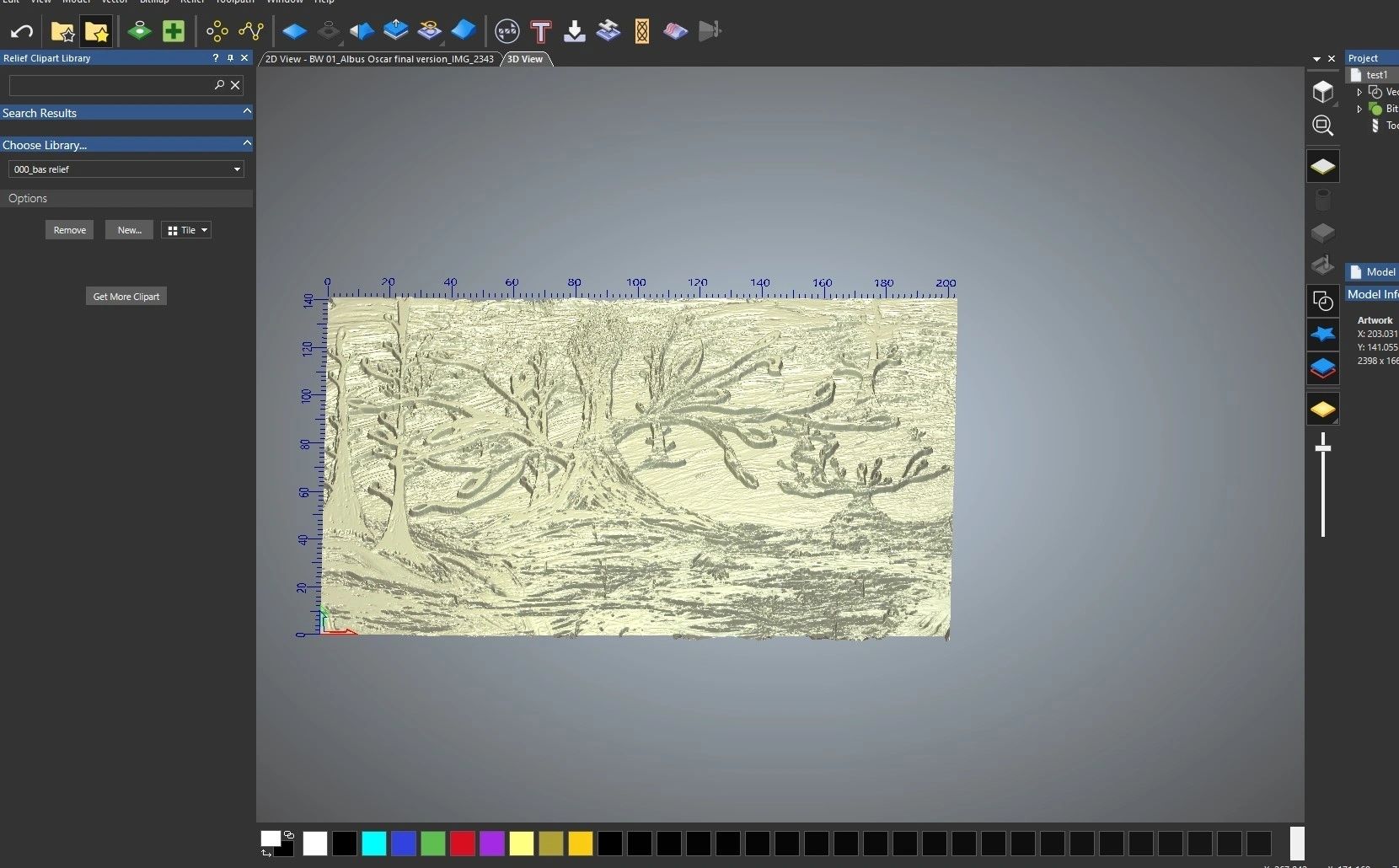Viewport: 1399px width, 868px height.
Task: Pick the green colour swatch
Action: (x=433, y=844)
